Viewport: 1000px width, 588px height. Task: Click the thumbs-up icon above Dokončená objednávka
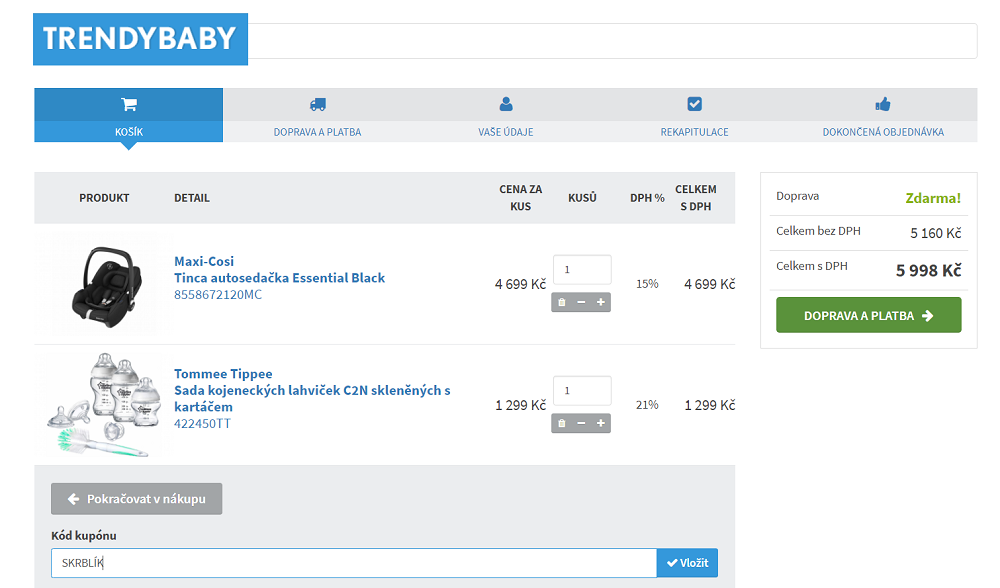coord(883,104)
